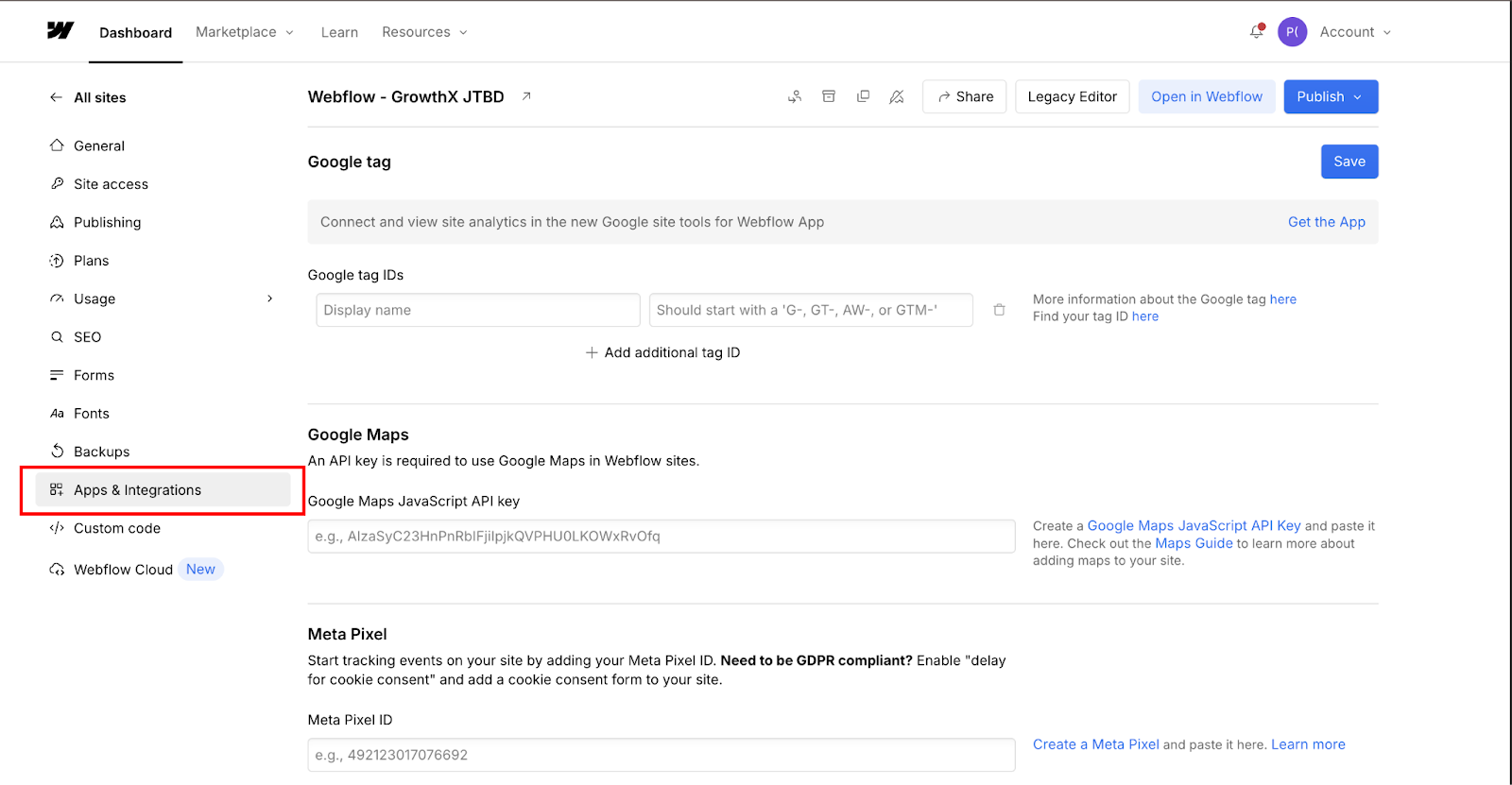The height and width of the screenshot is (785, 1512).
Task: Delete the Google tag ID row
Action: tap(999, 310)
